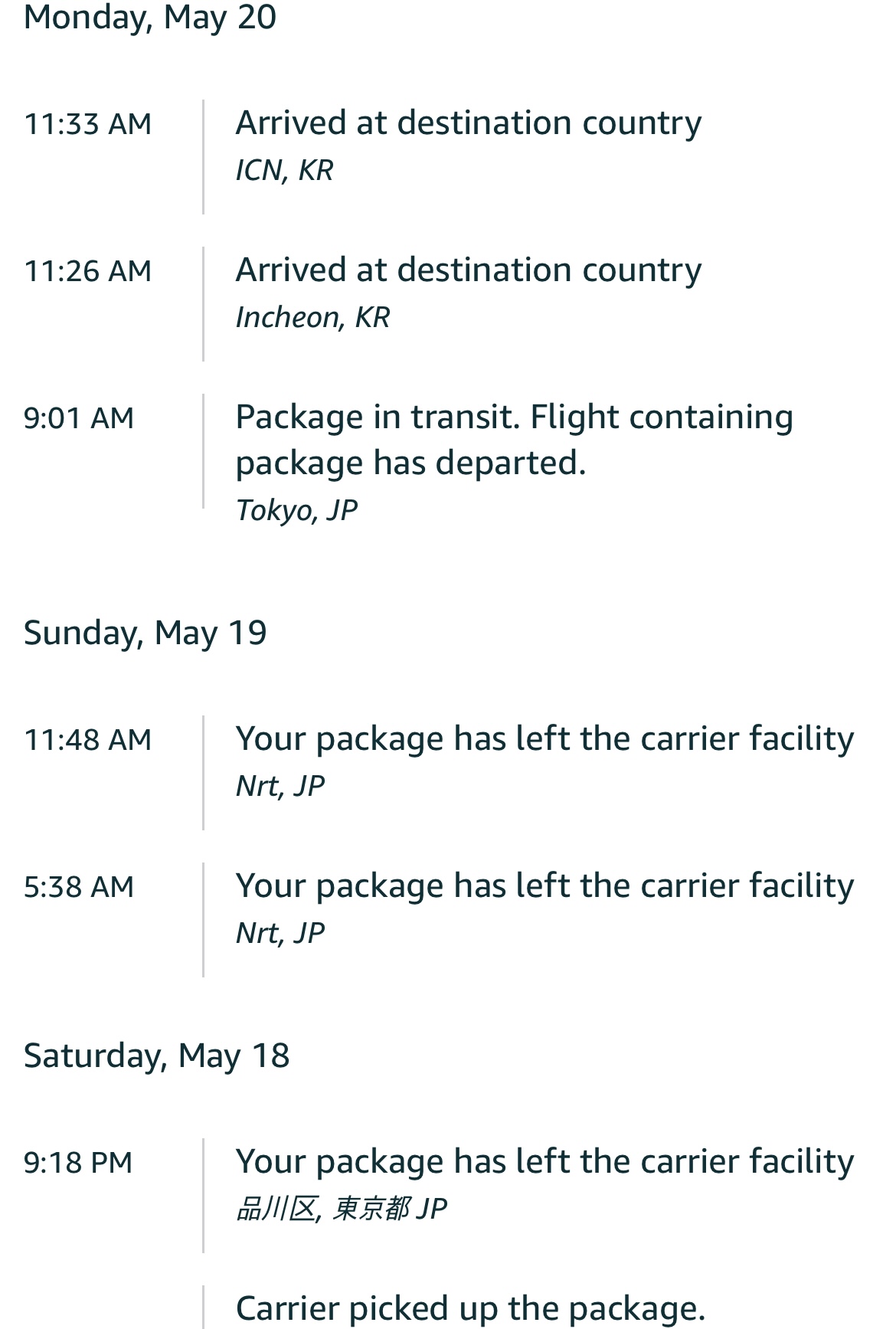The image size is (896, 1329).
Task: Tap the 5:38 AM timestamp
Action: 79,887
